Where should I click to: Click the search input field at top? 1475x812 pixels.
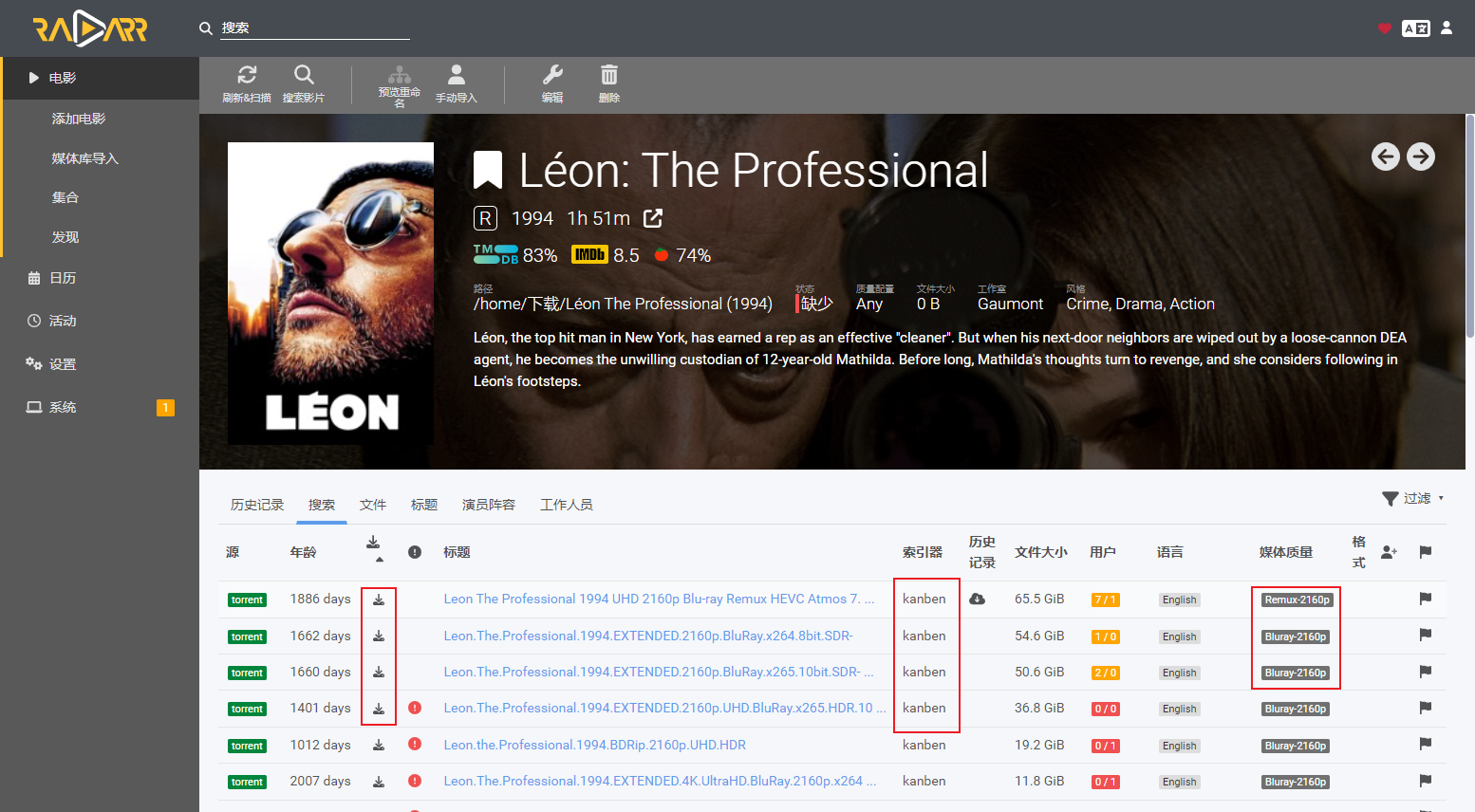pos(315,28)
